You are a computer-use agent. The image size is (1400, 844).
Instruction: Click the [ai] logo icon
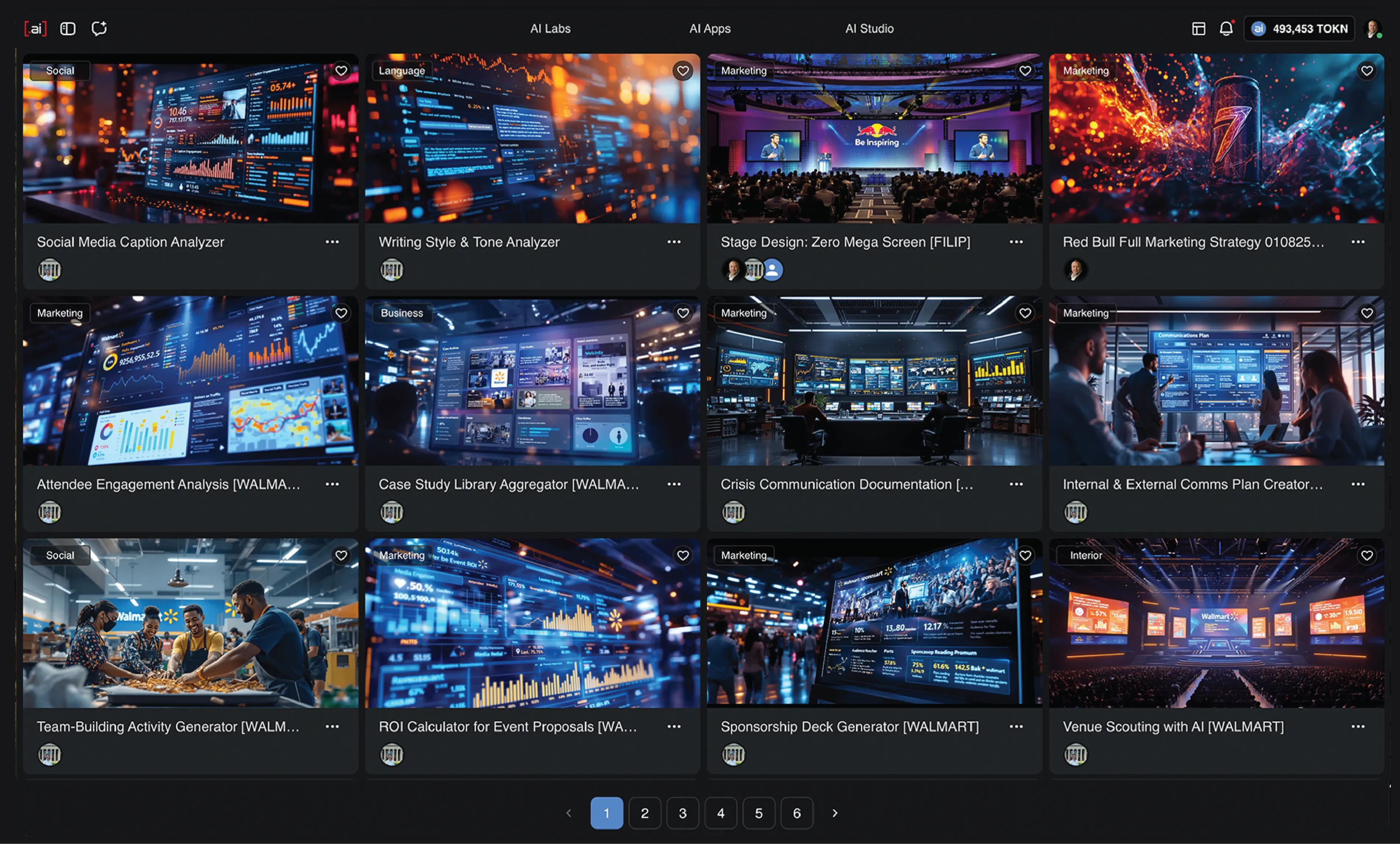click(x=35, y=28)
